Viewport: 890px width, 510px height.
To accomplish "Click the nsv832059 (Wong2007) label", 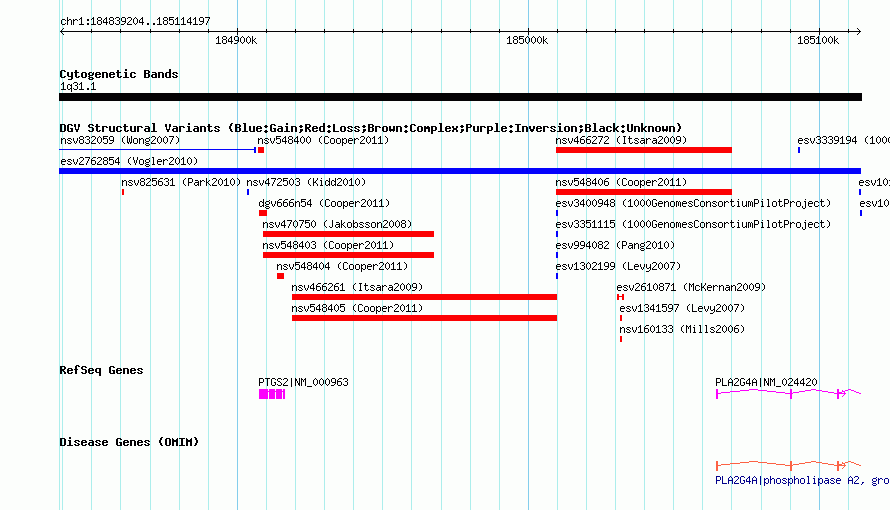I will [120, 140].
